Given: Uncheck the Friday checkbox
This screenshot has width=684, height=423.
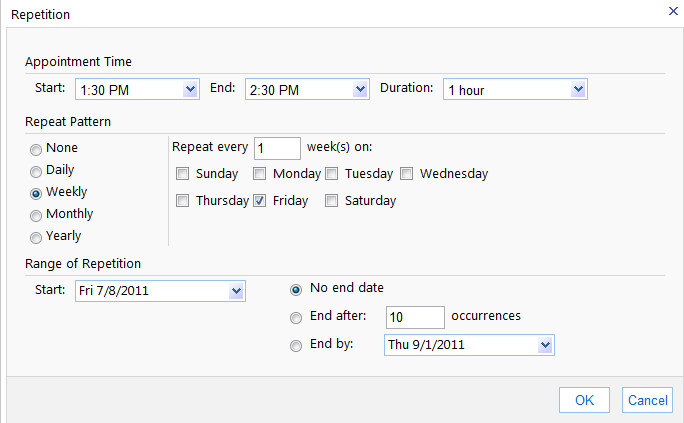Looking at the screenshot, I should [x=259, y=201].
